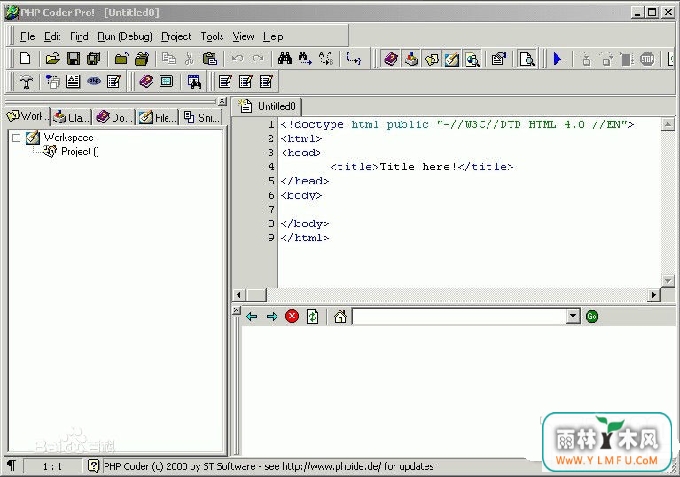
Task: Jump to matching brace icon
Action: 353,58
